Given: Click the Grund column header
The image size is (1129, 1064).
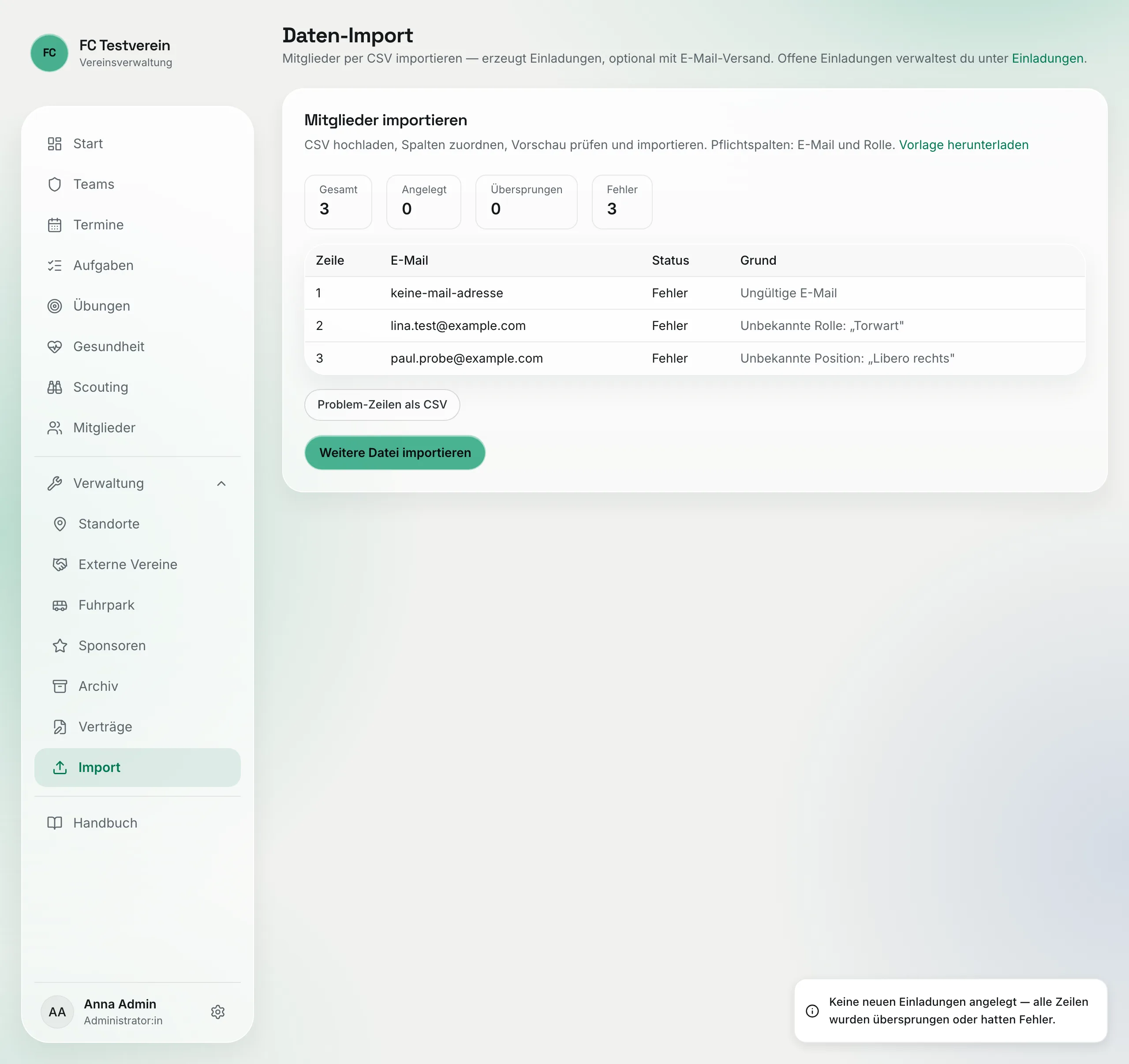Looking at the screenshot, I should tap(758, 260).
